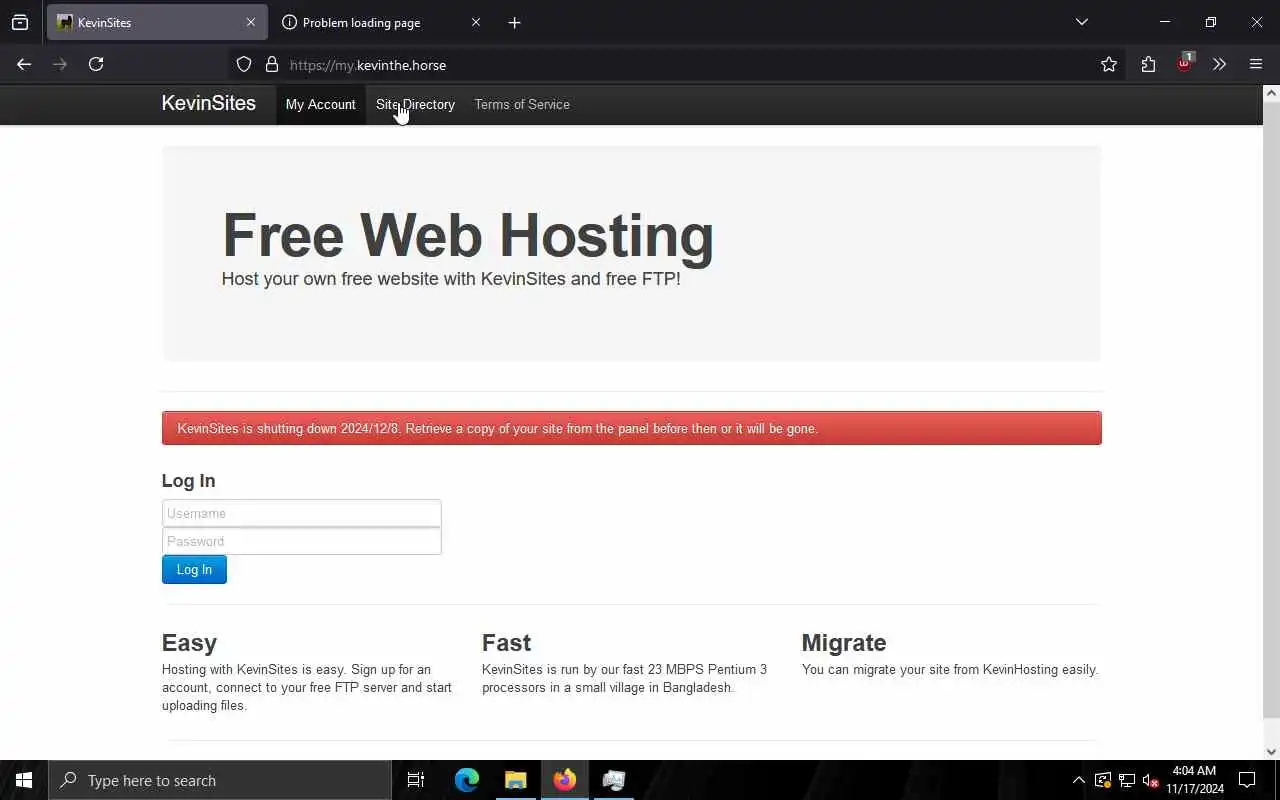Viewport: 1280px width, 800px height.
Task: Close the Problem loading page tab
Action: (476, 22)
